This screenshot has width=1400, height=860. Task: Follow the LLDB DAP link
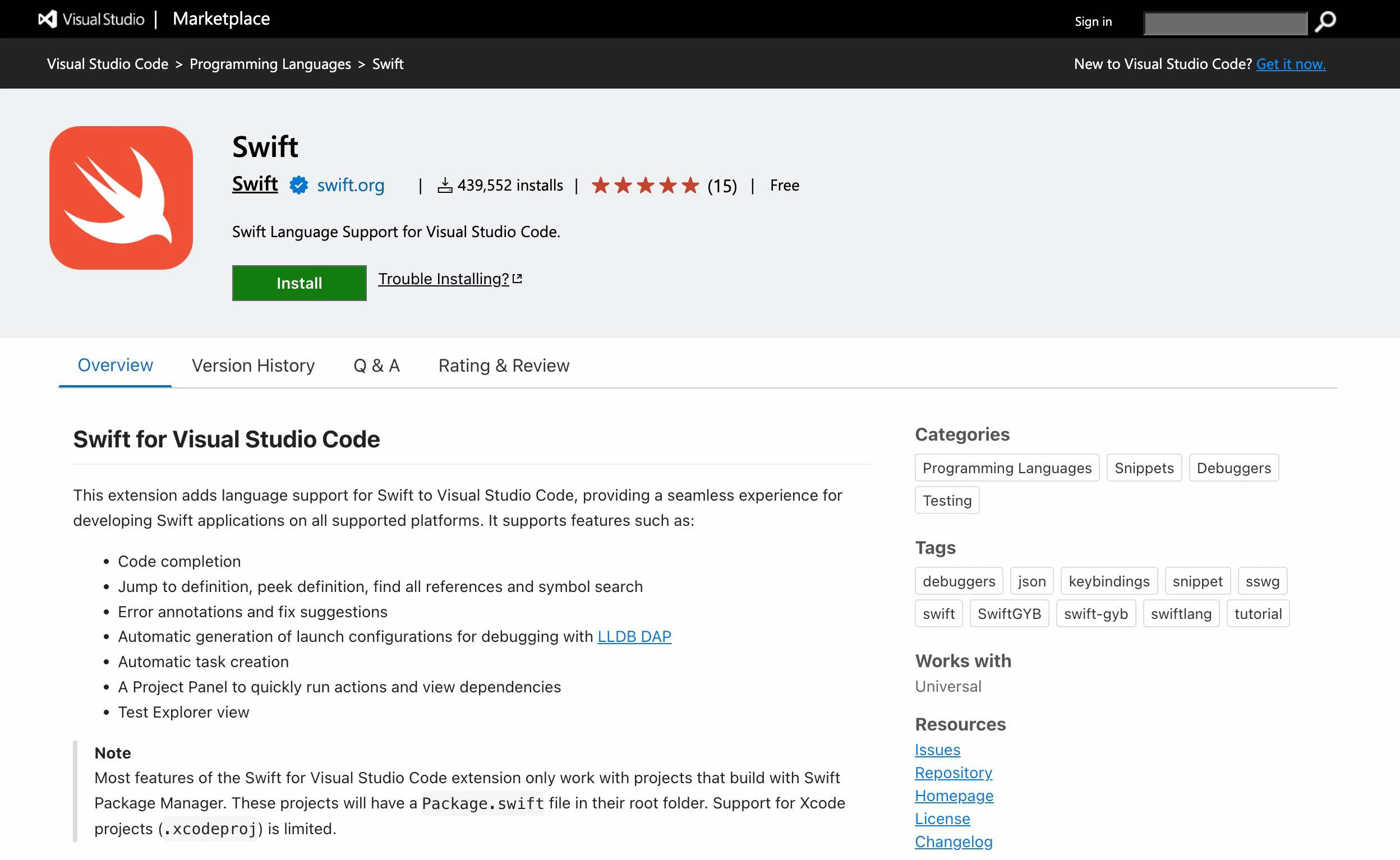coord(634,636)
